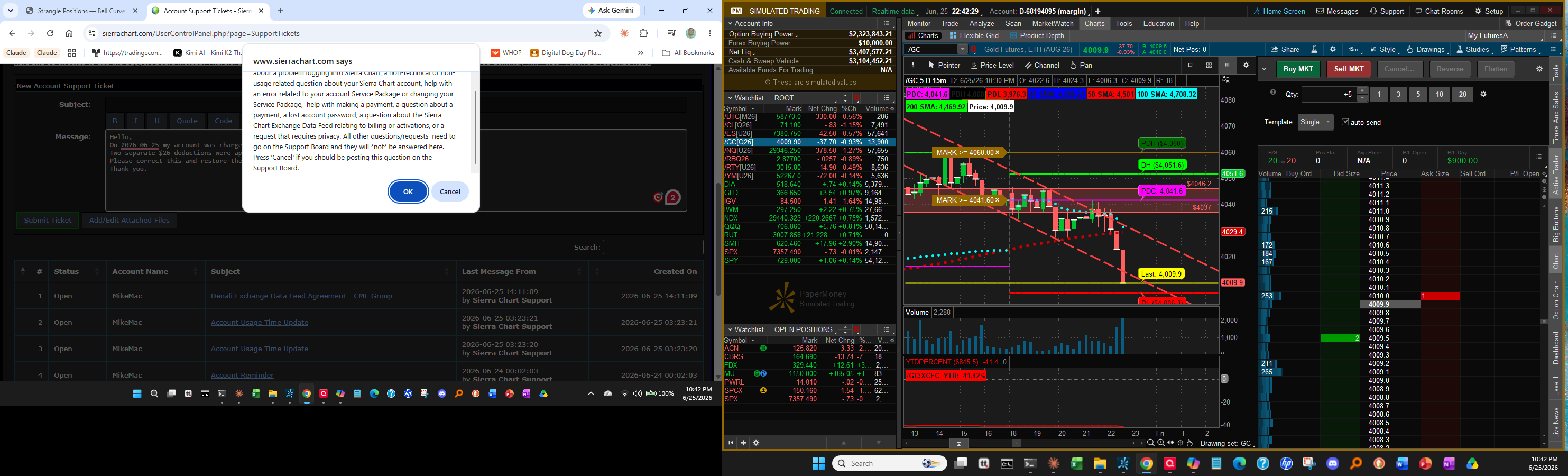Select the Pan tool in the chart toolbar
This screenshot has width=1568, height=476.
1081,65
